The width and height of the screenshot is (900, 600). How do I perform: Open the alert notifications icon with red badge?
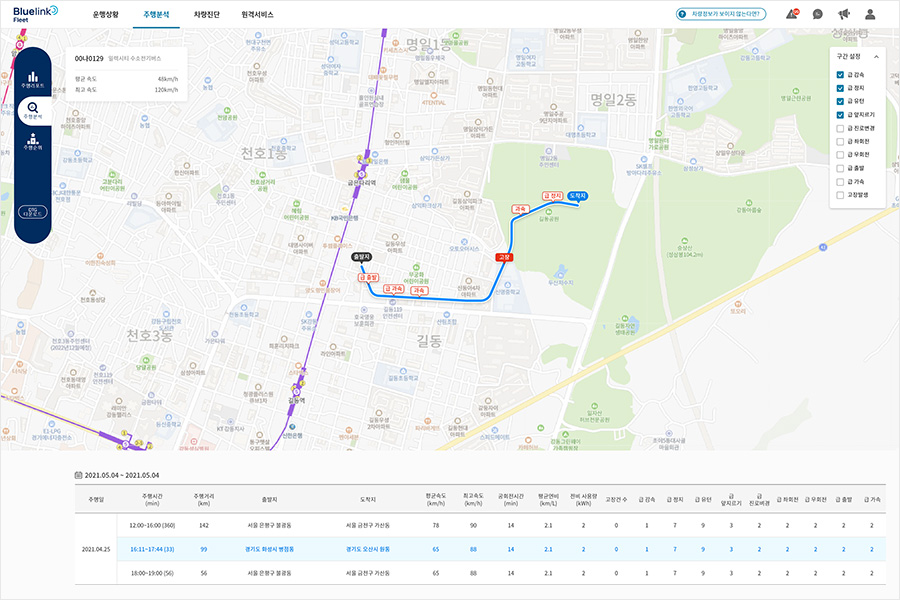792,13
